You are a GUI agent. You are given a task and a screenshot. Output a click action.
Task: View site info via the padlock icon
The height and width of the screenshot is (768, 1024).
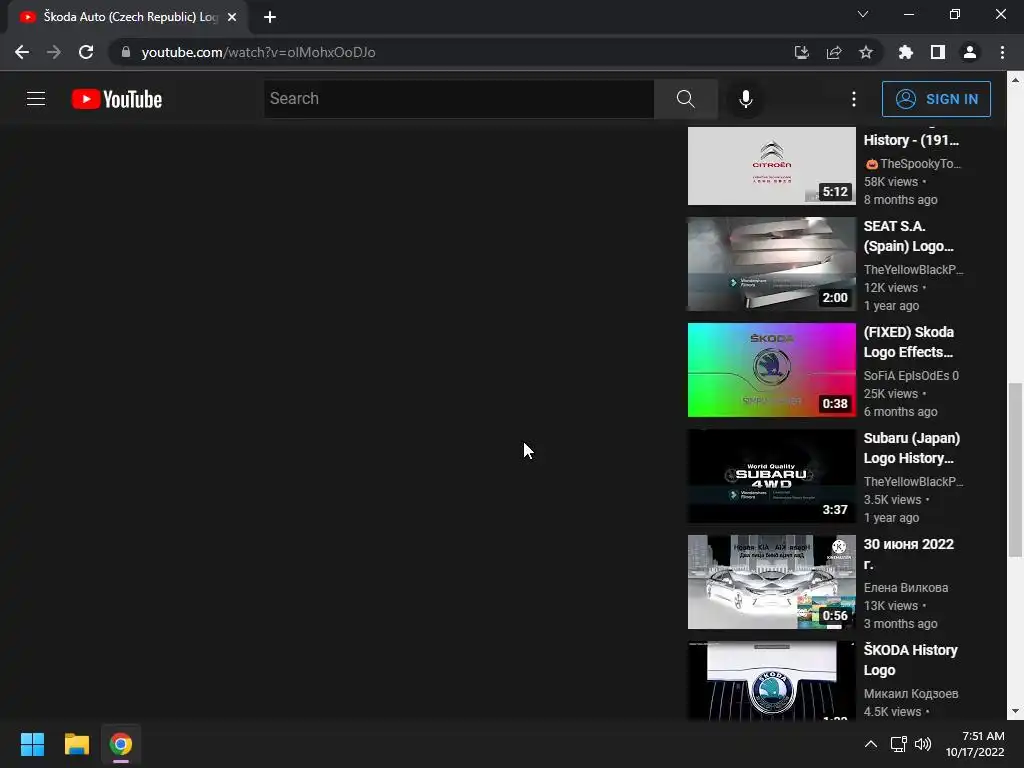point(126,52)
